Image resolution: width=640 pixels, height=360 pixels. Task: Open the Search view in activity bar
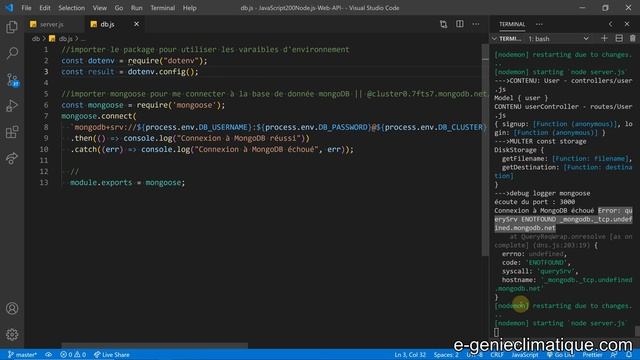pyautogui.click(x=12, y=53)
